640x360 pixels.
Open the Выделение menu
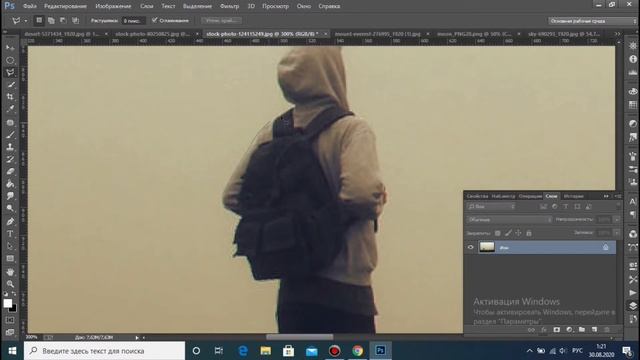click(x=197, y=6)
